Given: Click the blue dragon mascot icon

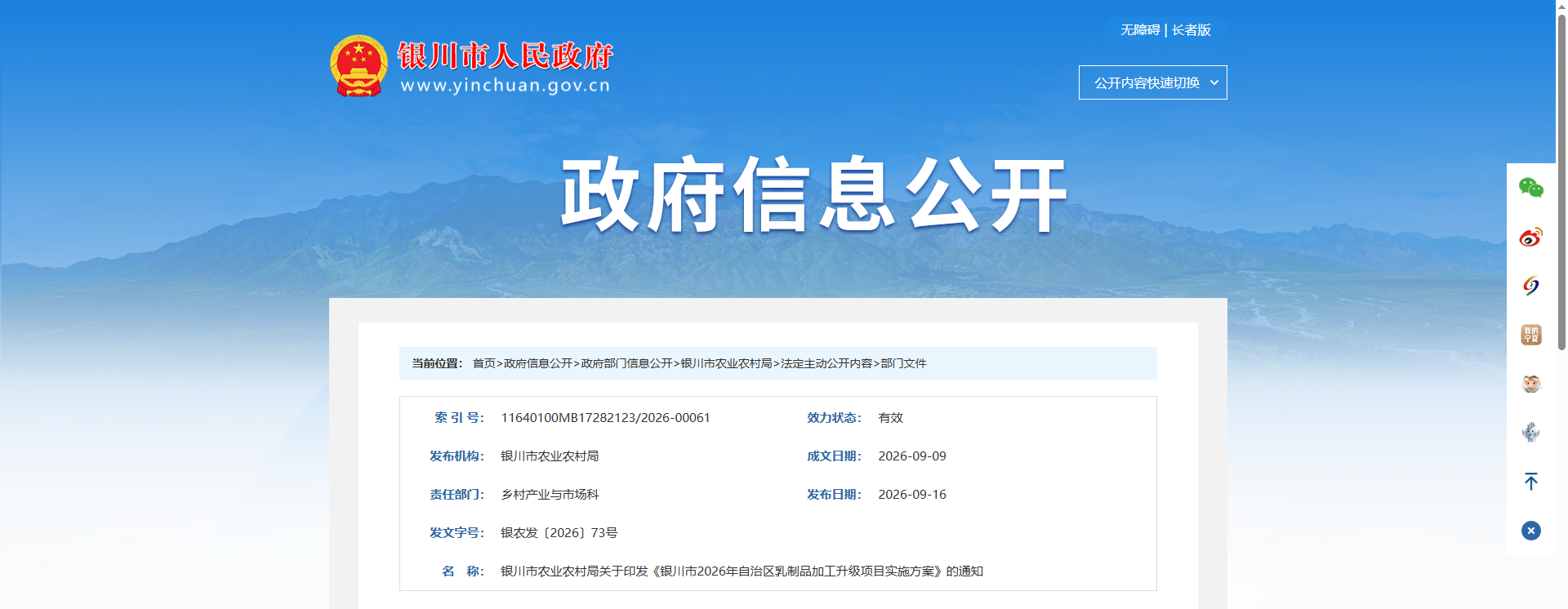Looking at the screenshot, I should tap(1530, 433).
